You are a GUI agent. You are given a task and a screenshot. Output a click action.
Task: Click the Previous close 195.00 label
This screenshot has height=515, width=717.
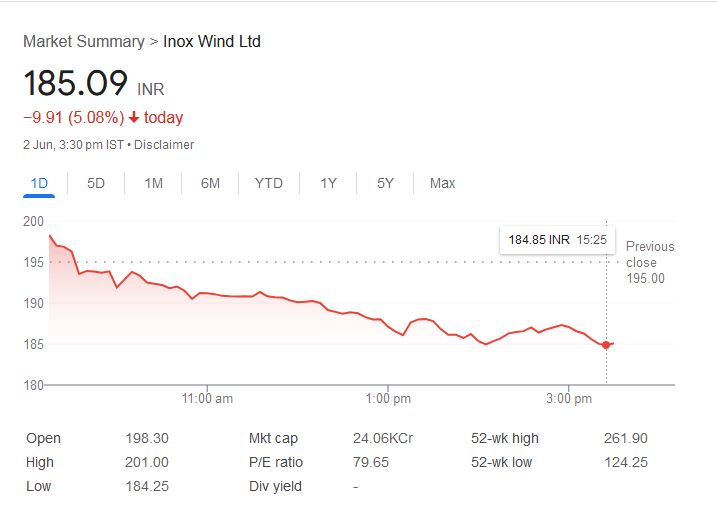click(649, 262)
